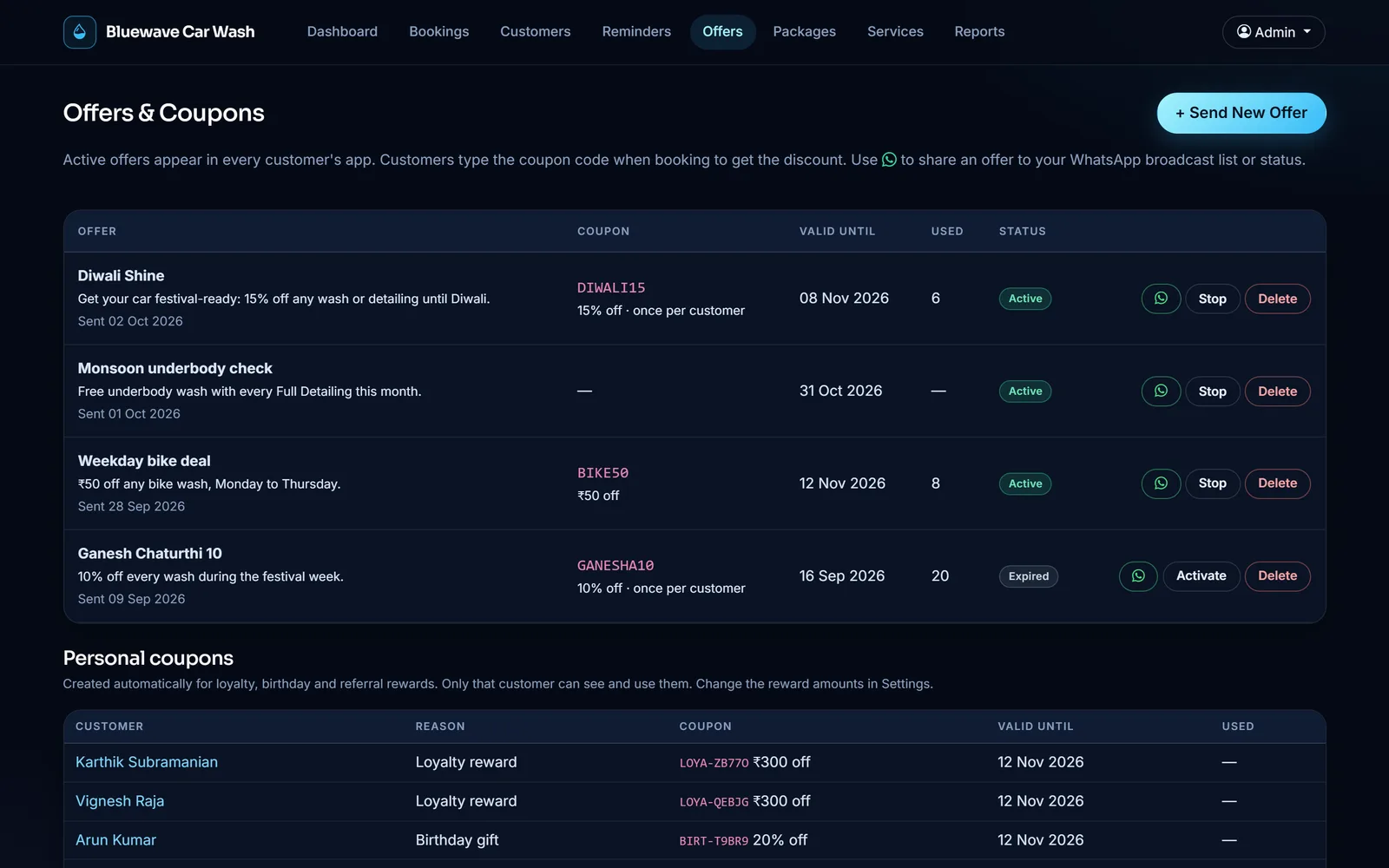Click the Diwali Shine offer title

[121, 276]
